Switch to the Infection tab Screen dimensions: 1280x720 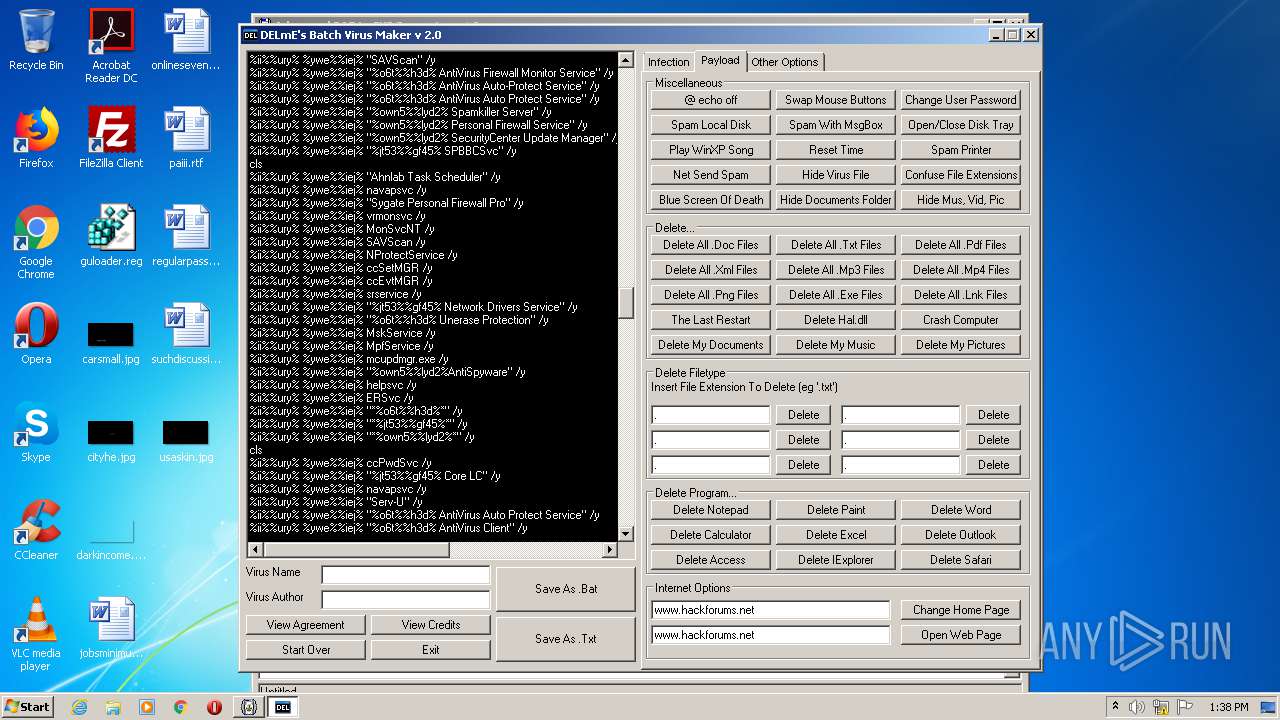coord(668,62)
